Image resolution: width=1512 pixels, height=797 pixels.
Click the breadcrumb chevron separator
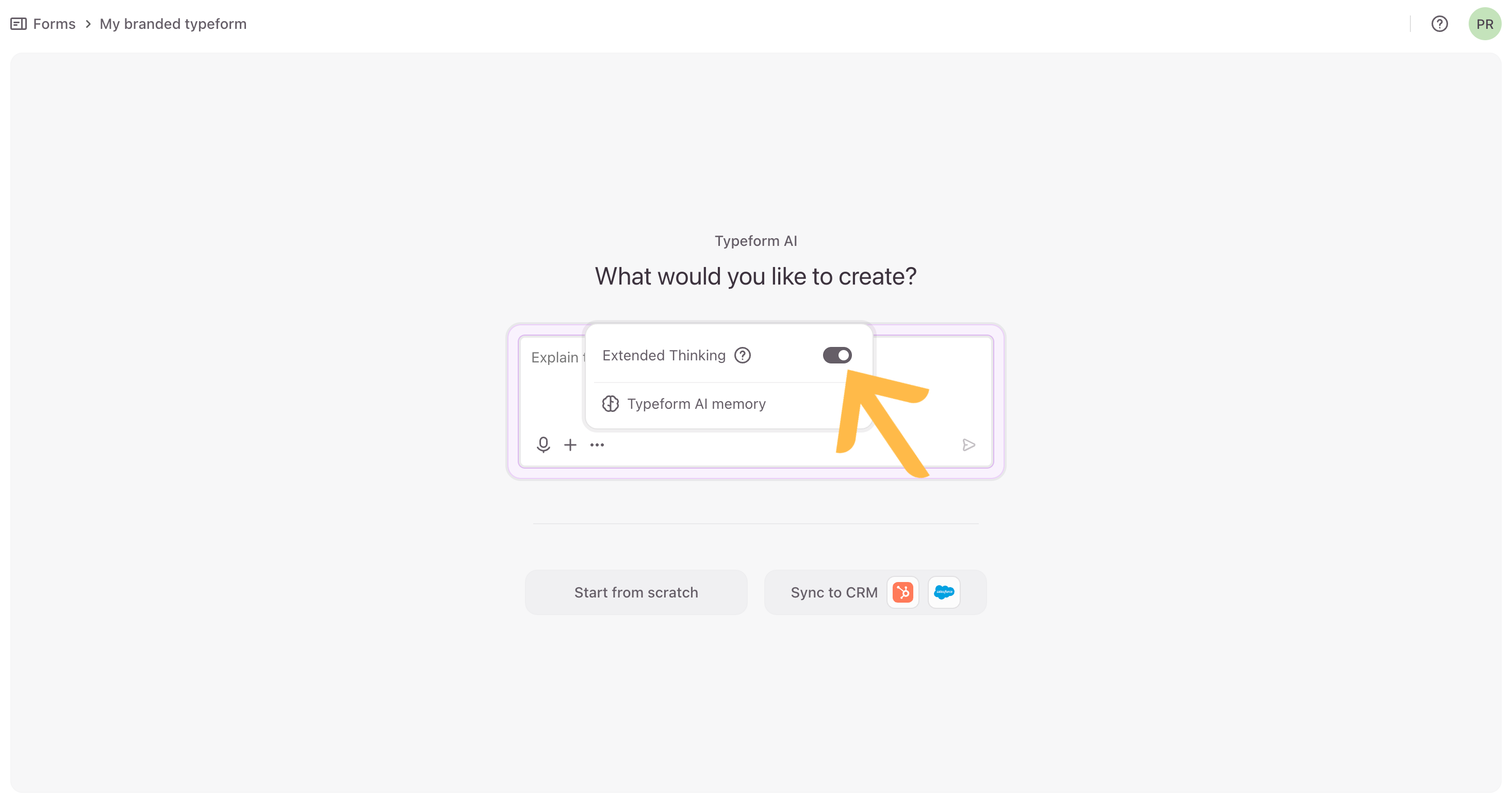pos(88,24)
